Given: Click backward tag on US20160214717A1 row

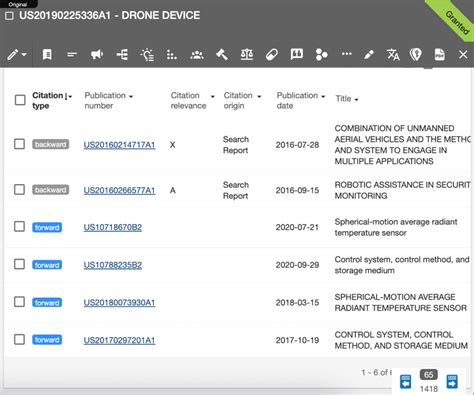Looking at the screenshot, I should (51, 144).
